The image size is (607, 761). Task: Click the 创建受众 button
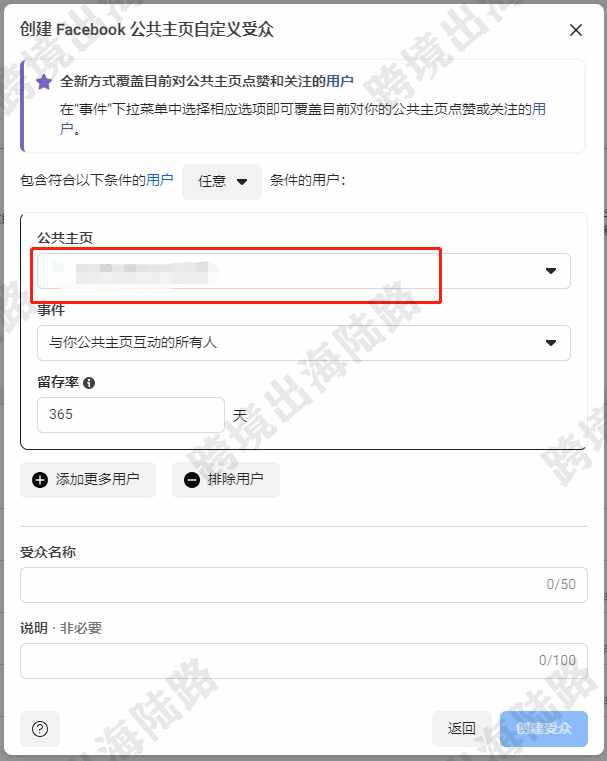[x=544, y=728]
